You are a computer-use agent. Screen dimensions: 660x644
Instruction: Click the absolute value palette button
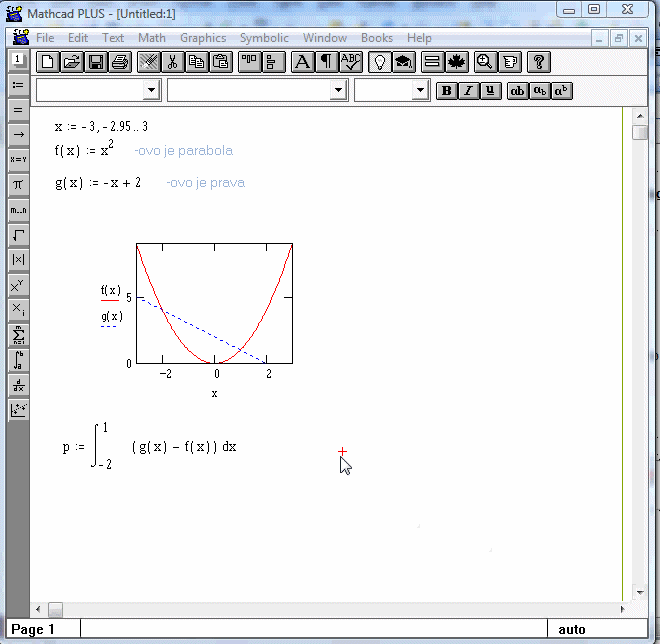[18, 260]
